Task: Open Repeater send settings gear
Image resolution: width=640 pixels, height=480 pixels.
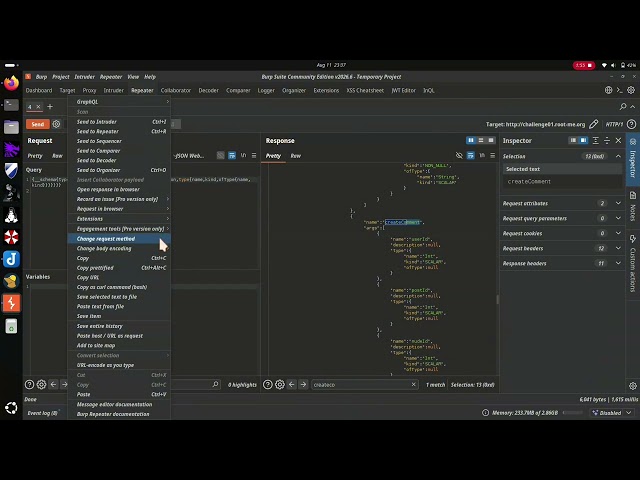Action: 56,124
